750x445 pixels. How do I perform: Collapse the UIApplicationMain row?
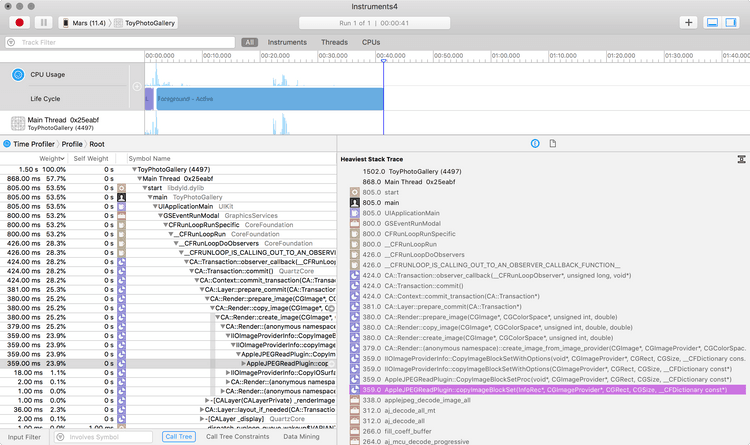tap(155, 207)
